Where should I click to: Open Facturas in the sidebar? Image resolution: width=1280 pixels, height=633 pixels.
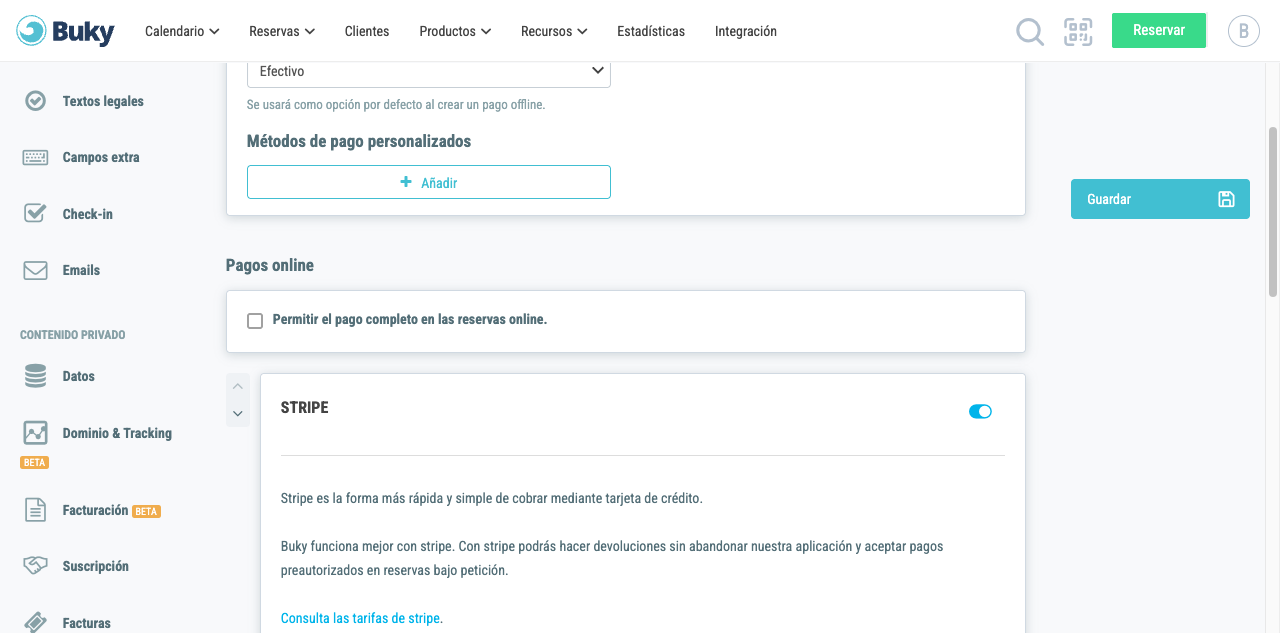tap(86, 623)
